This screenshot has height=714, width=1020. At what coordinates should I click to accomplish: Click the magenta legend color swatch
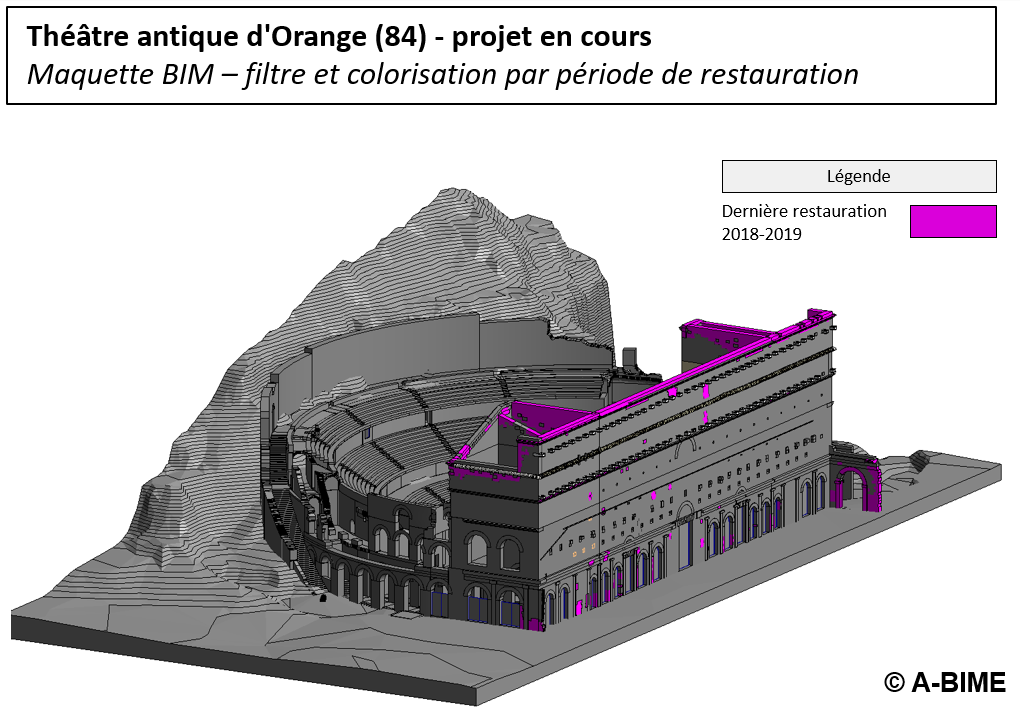click(x=952, y=221)
